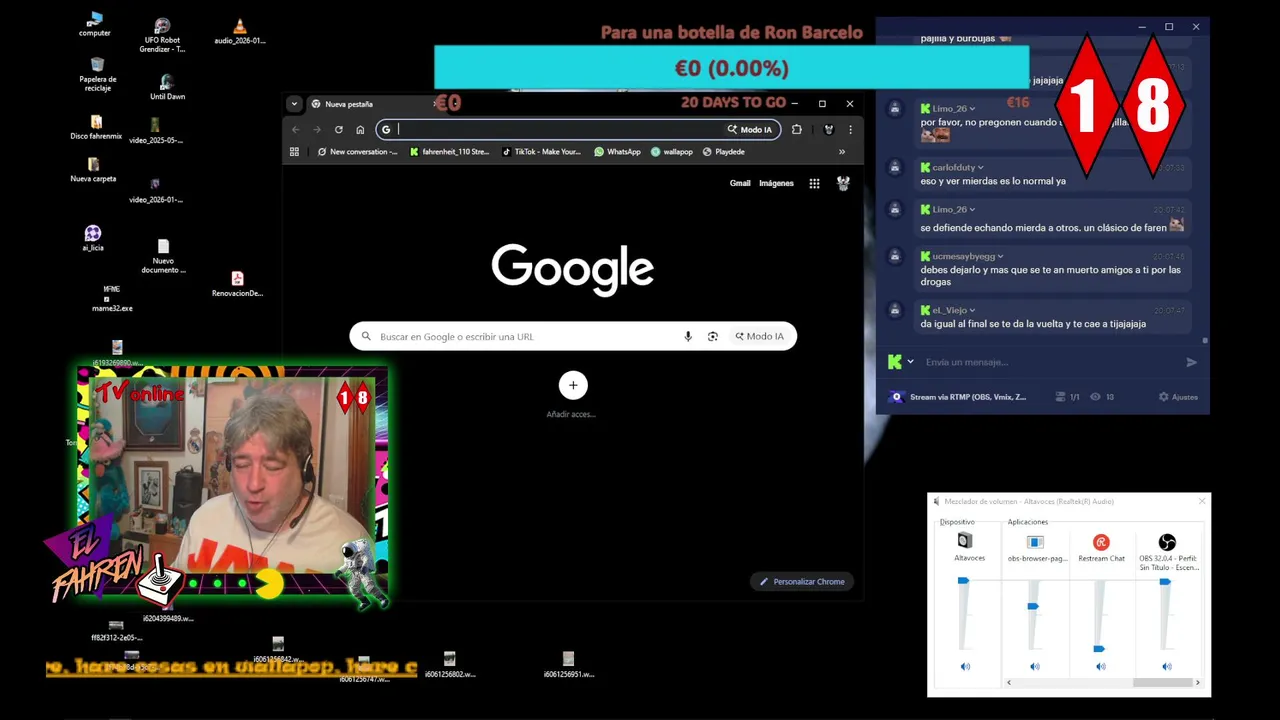
Task: Open UFO Robot Grendizer desktop shortcut
Action: (162, 35)
